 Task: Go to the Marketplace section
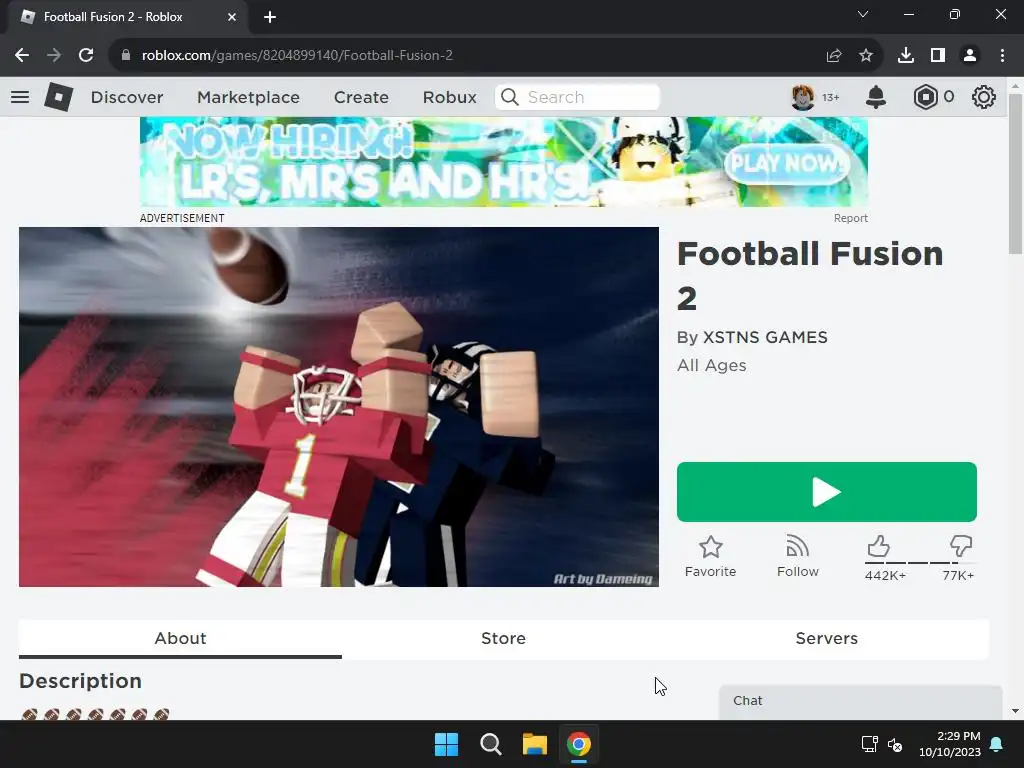(248, 97)
